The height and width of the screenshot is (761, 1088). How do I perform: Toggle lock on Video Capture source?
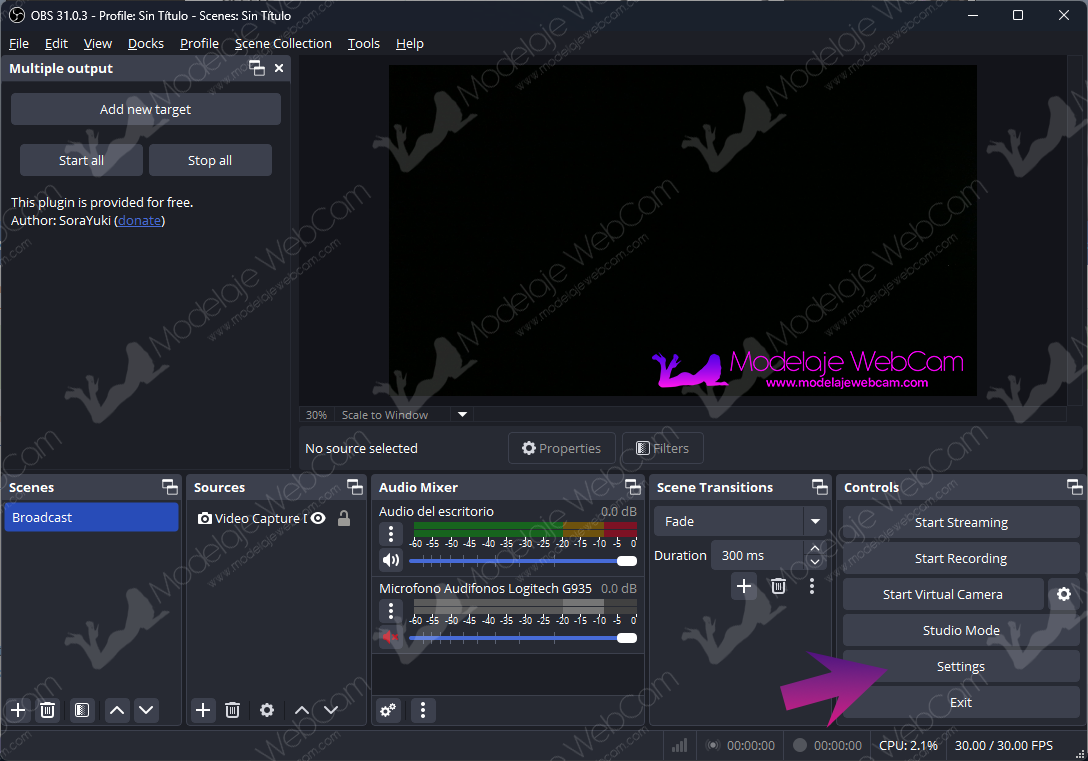pyautogui.click(x=344, y=518)
